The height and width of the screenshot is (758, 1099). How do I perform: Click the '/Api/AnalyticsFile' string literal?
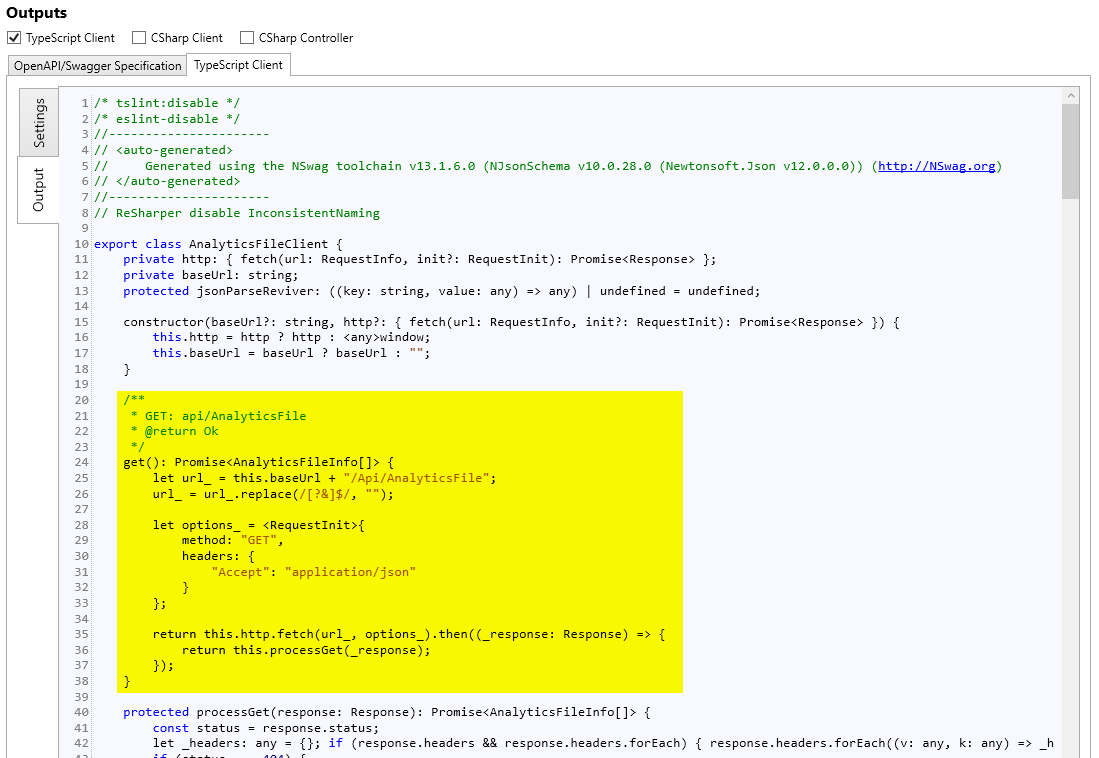[x=416, y=478]
